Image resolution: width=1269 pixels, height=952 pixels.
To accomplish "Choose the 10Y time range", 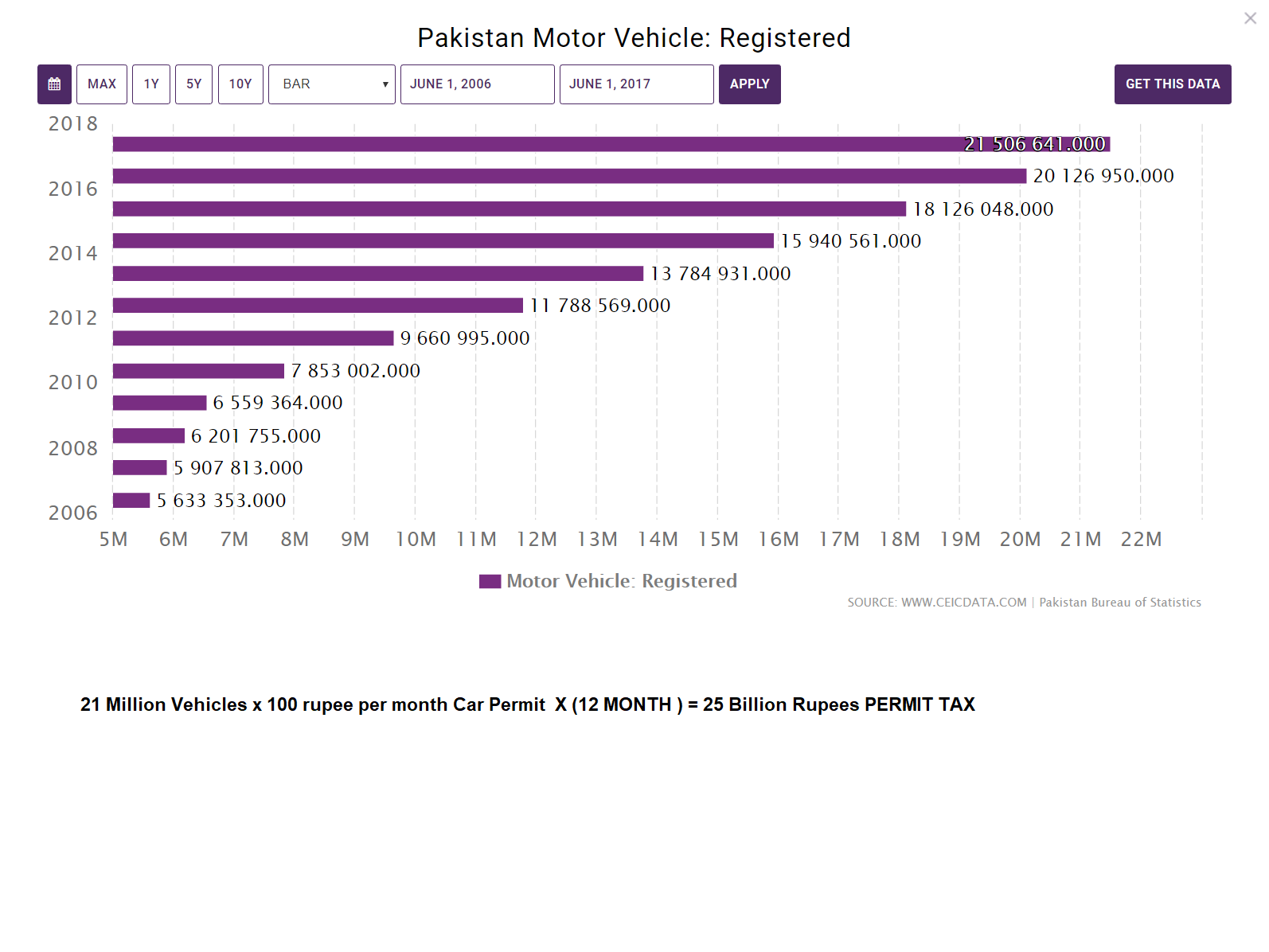I will tap(240, 84).
